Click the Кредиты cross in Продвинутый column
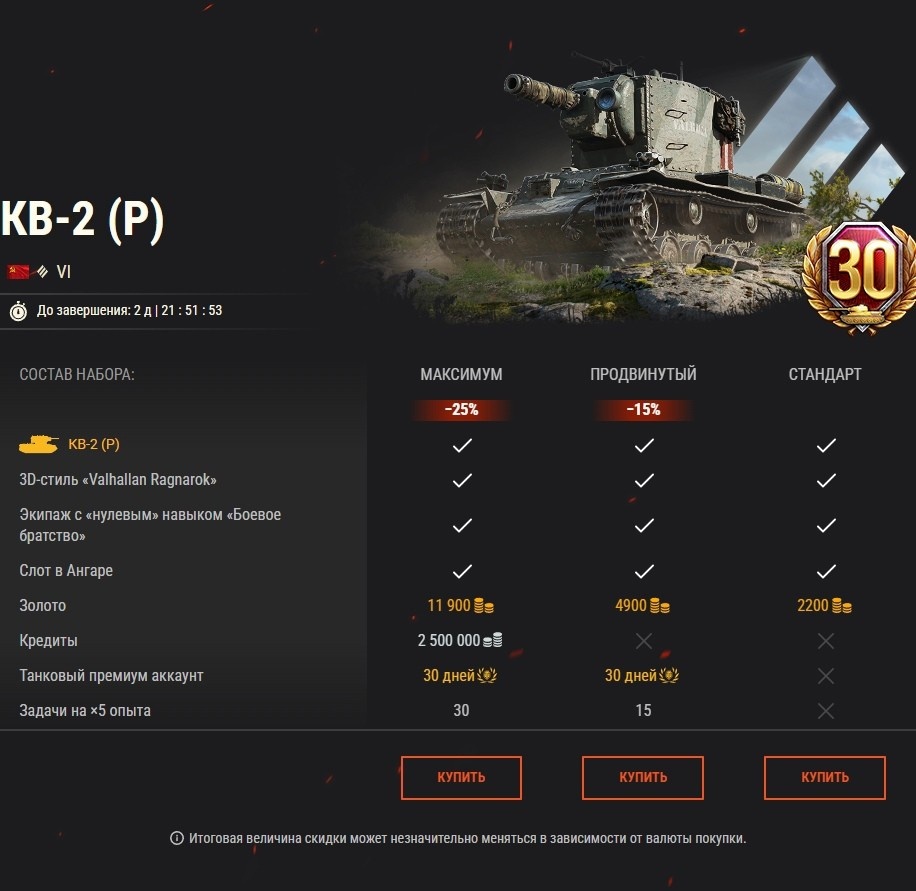The image size is (916, 891). pyautogui.click(x=644, y=641)
